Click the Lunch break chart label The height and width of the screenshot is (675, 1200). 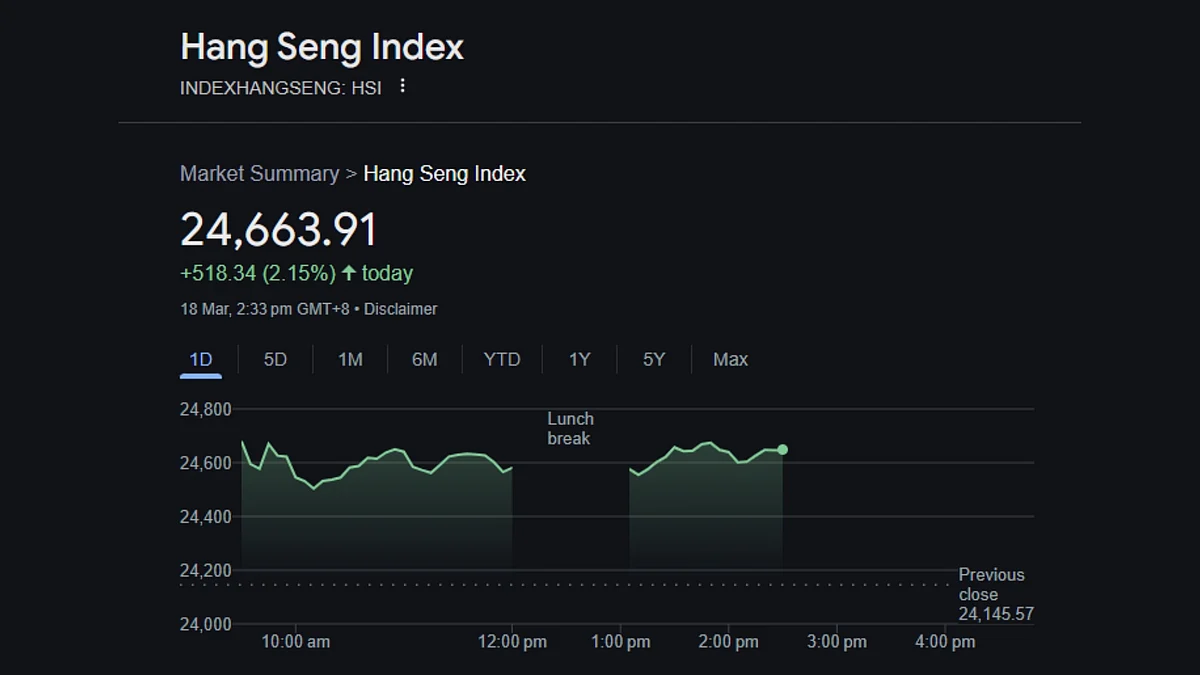(570, 428)
